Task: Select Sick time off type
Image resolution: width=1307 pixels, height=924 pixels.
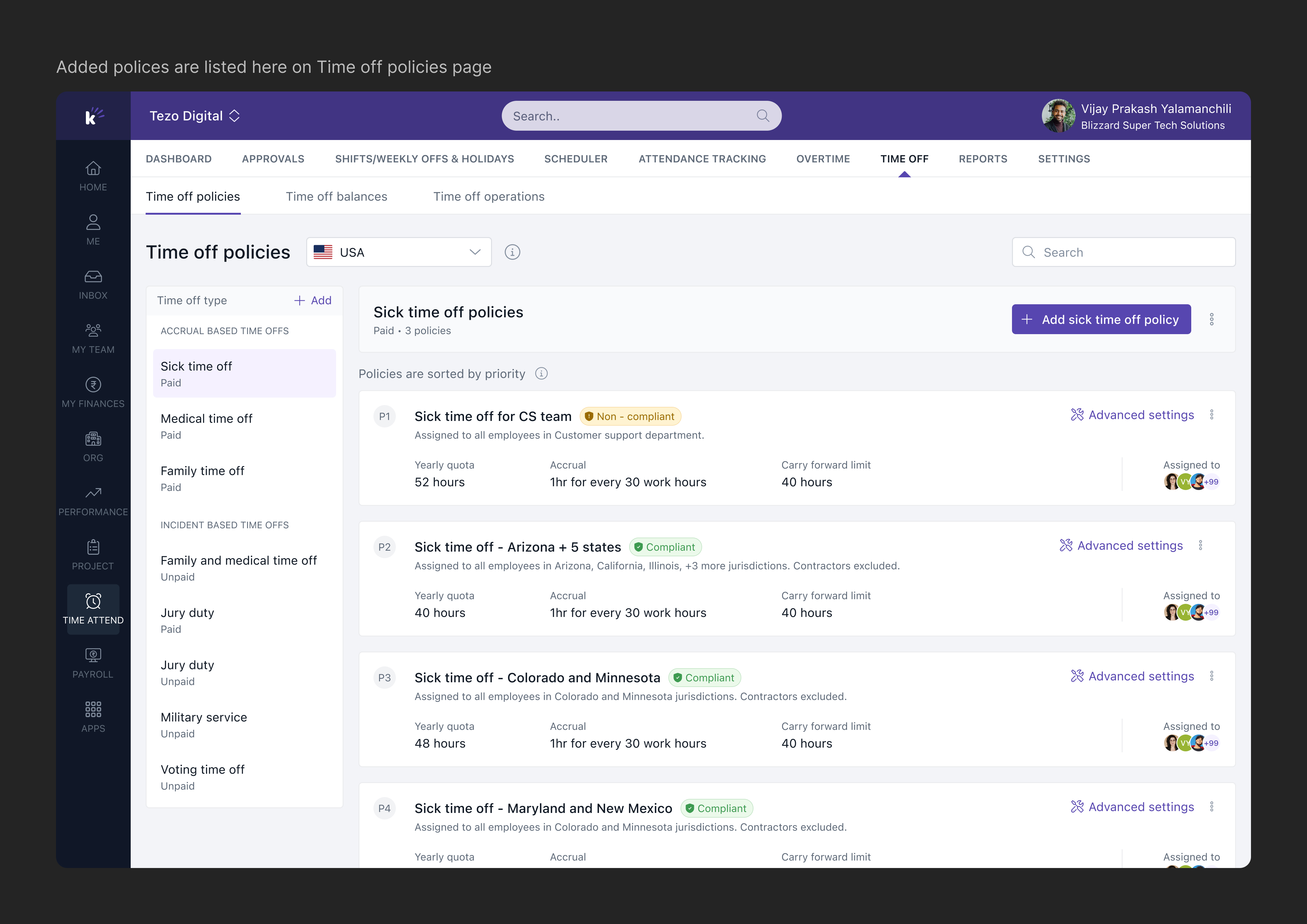Action: click(x=245, y=373)
